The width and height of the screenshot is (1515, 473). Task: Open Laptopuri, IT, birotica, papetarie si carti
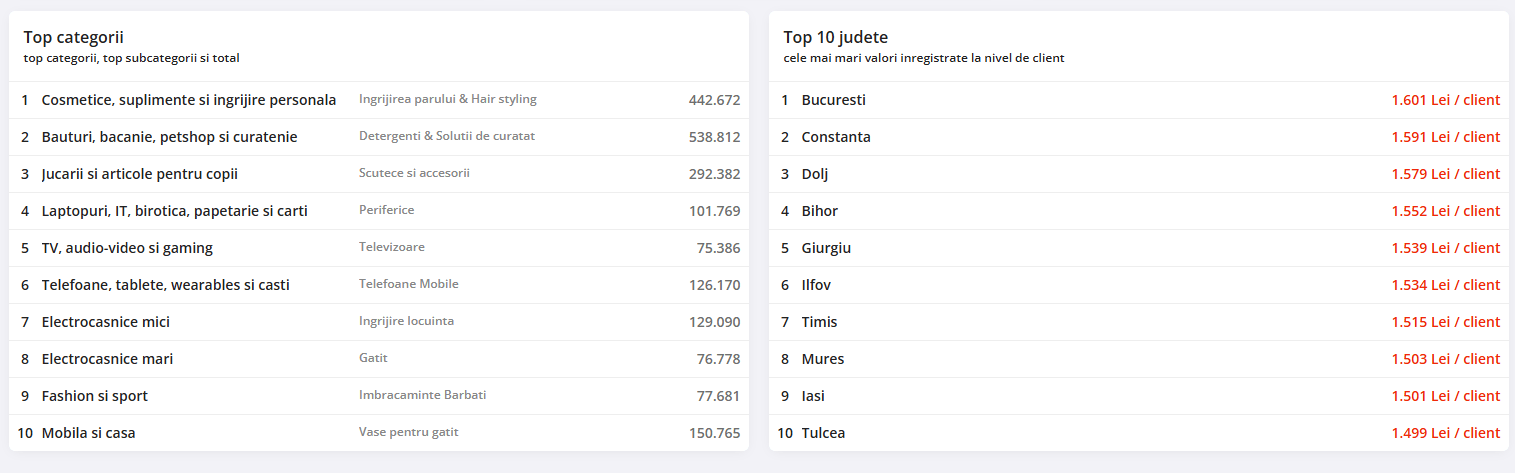(x=174, y=211)
